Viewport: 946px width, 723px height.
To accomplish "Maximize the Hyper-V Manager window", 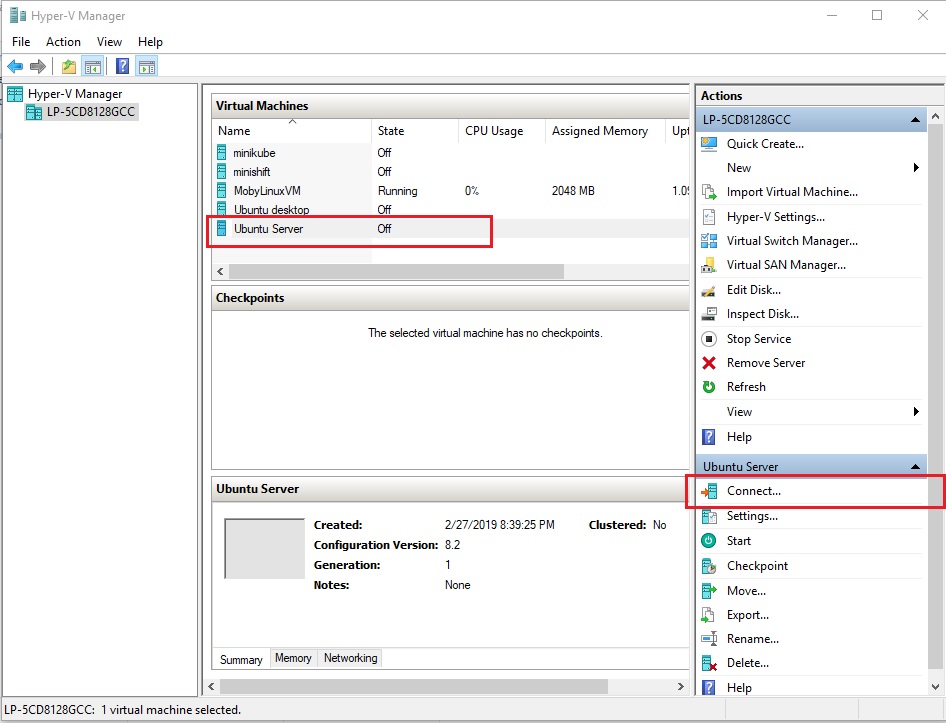I will pos(877,15).
